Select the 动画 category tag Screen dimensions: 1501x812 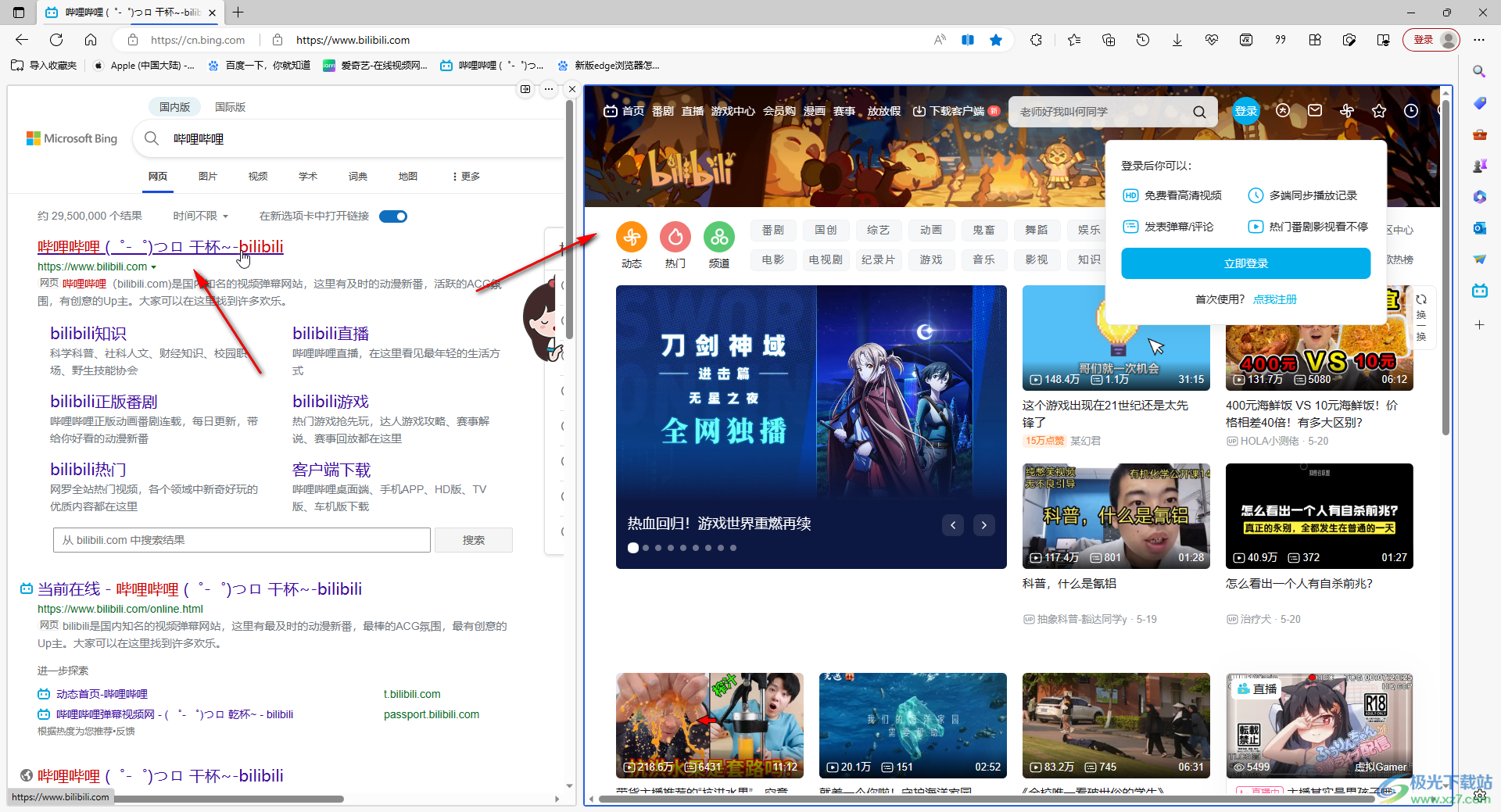pos(931,230)
